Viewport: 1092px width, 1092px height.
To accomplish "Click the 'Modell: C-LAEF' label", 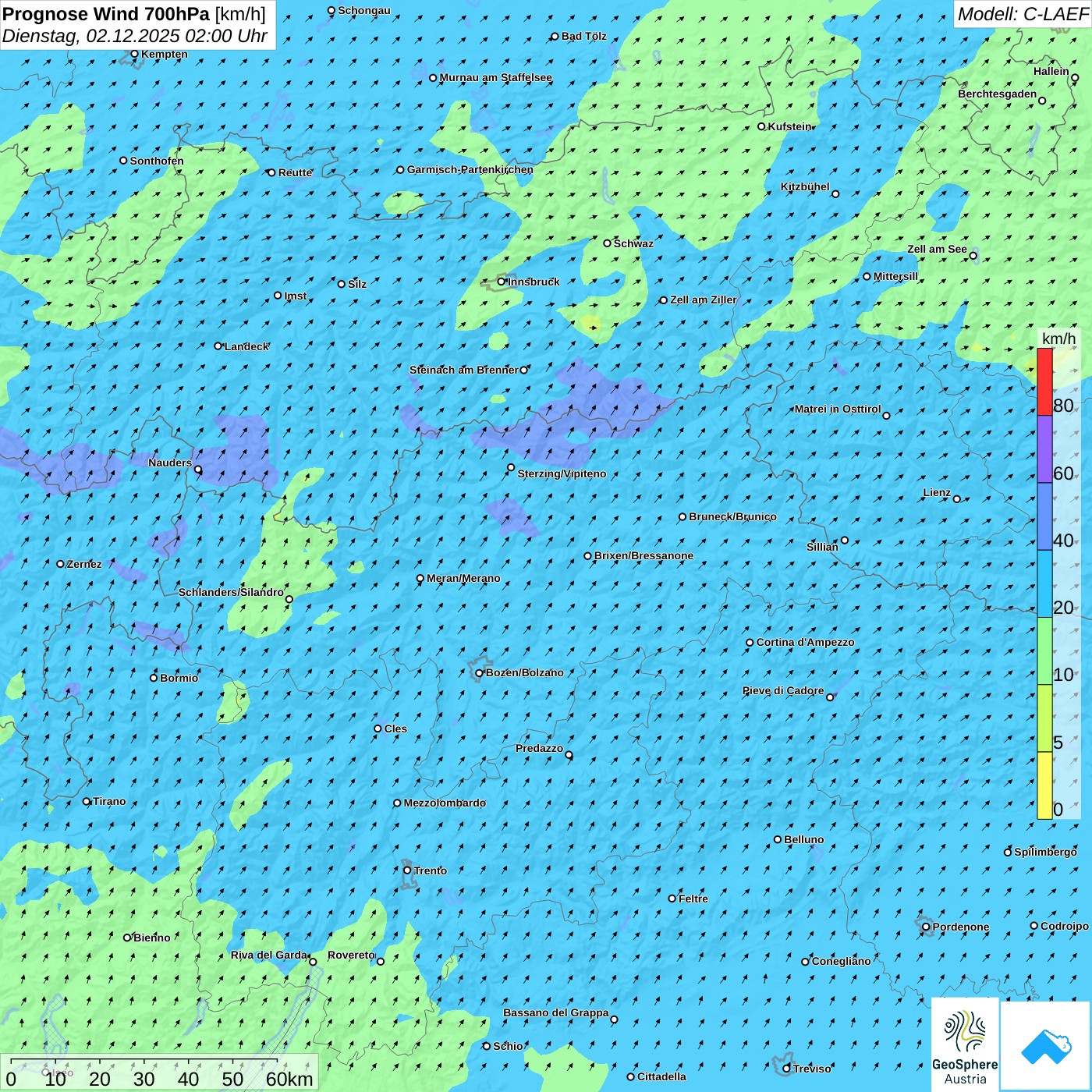I will point(1023,14).
